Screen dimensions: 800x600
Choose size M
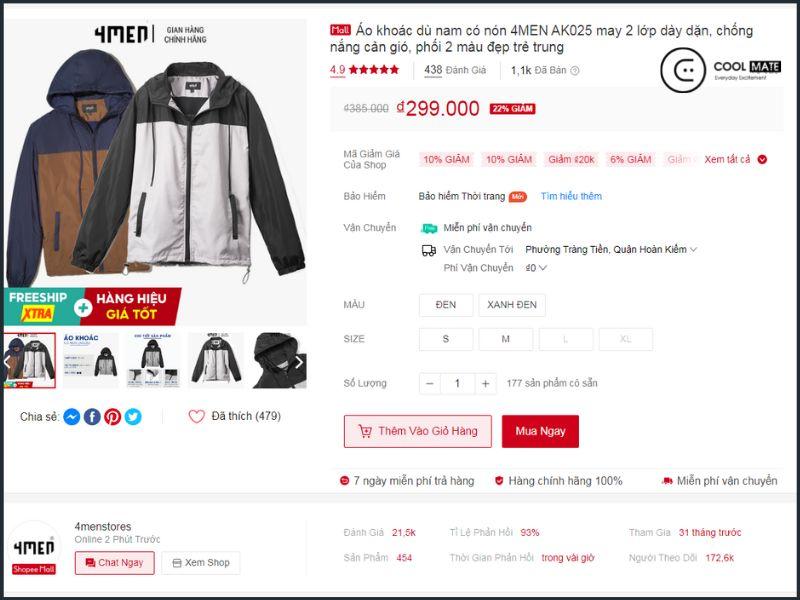(506, 339)
